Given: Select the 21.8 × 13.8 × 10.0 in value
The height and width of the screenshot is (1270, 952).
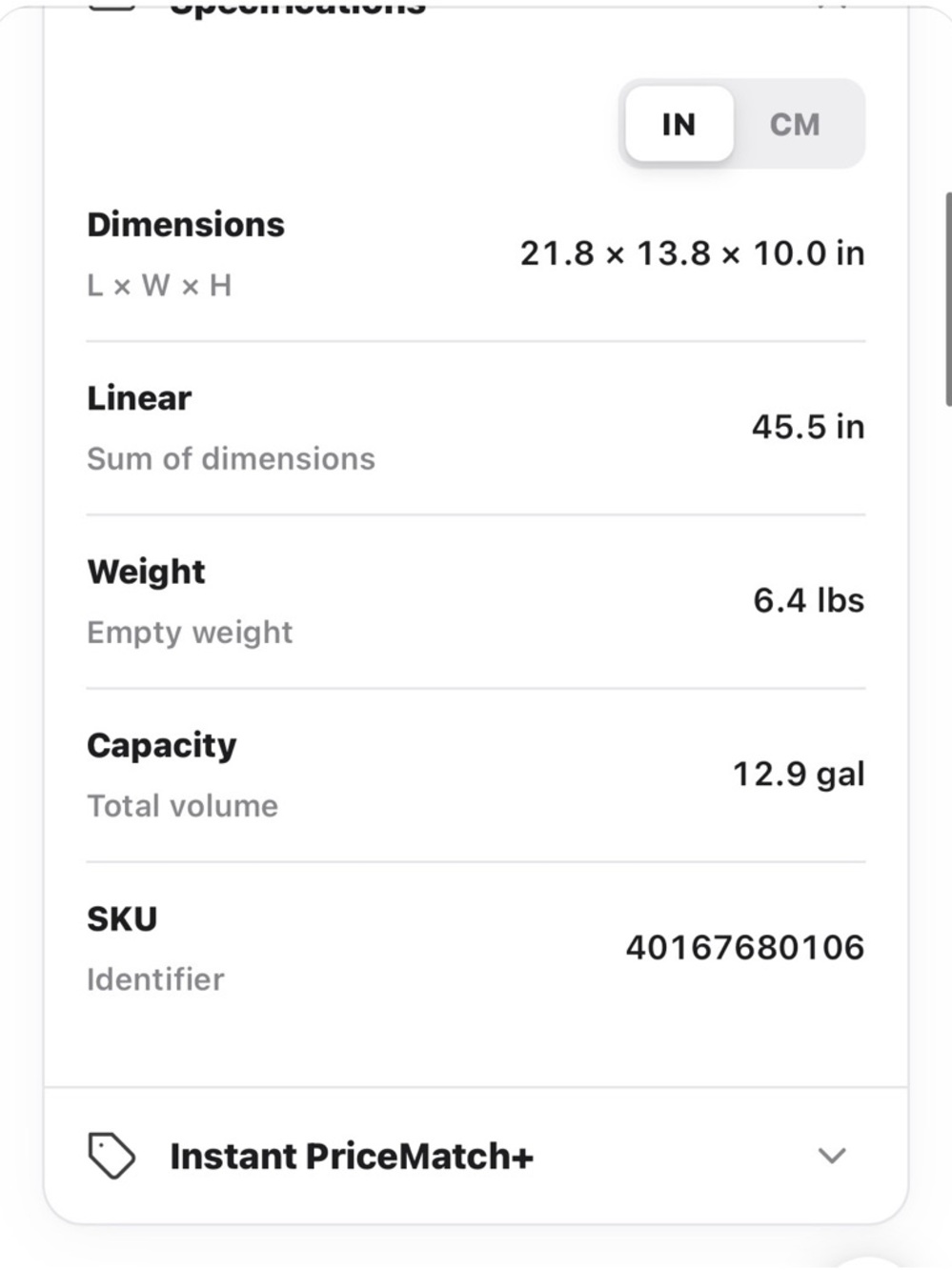Looking at the screenshot, I should [692, 253].
